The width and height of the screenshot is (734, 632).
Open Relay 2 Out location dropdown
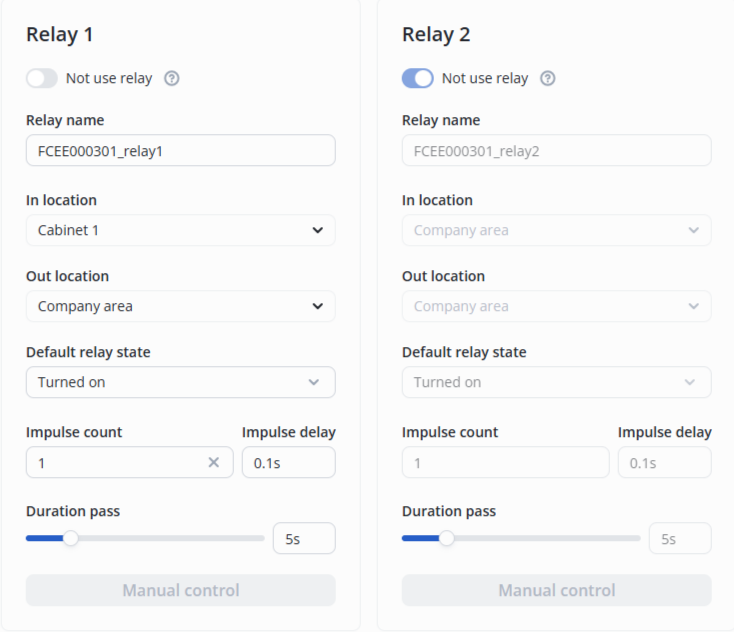tap(556, 306)
